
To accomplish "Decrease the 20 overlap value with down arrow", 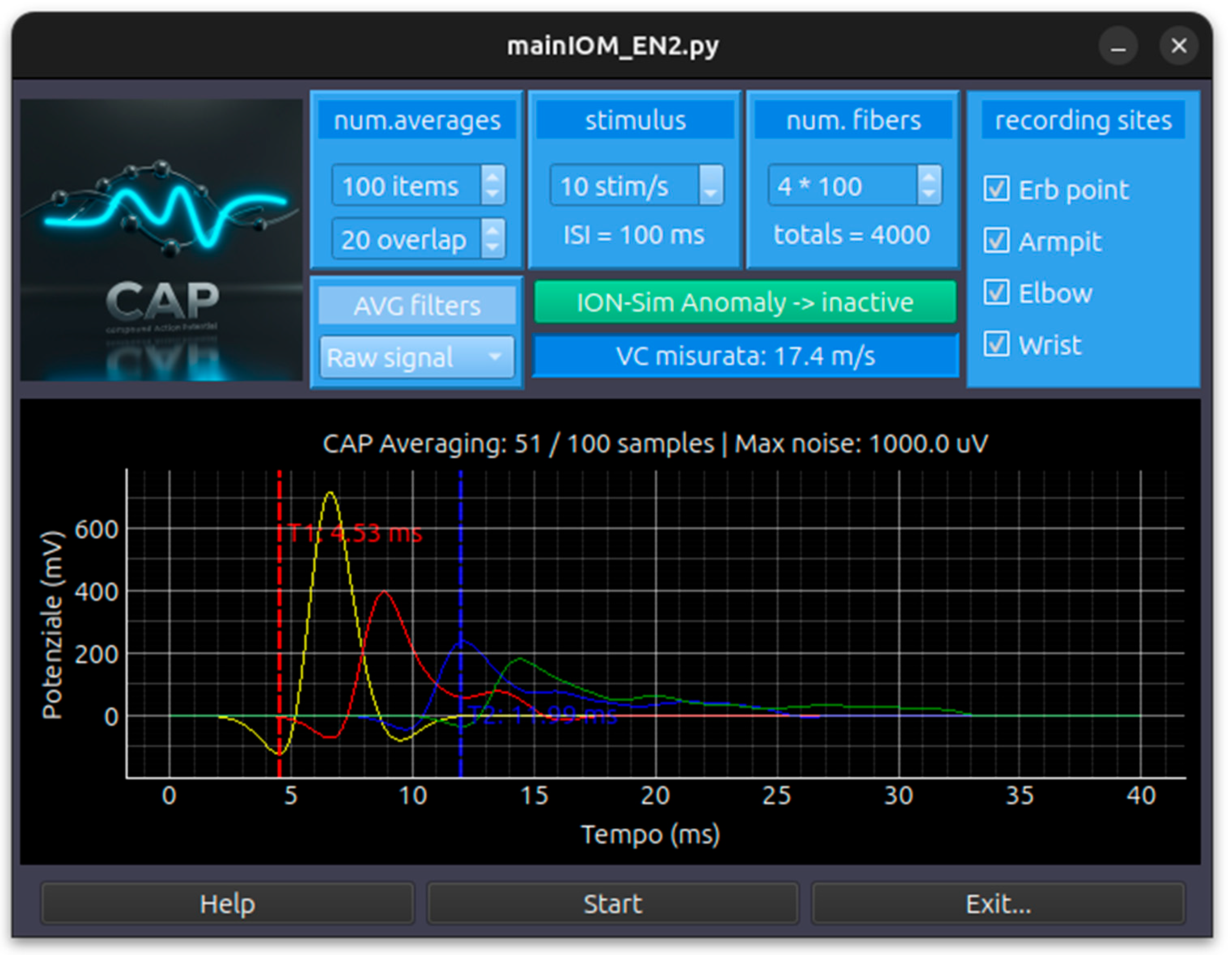I will (493, 247).
